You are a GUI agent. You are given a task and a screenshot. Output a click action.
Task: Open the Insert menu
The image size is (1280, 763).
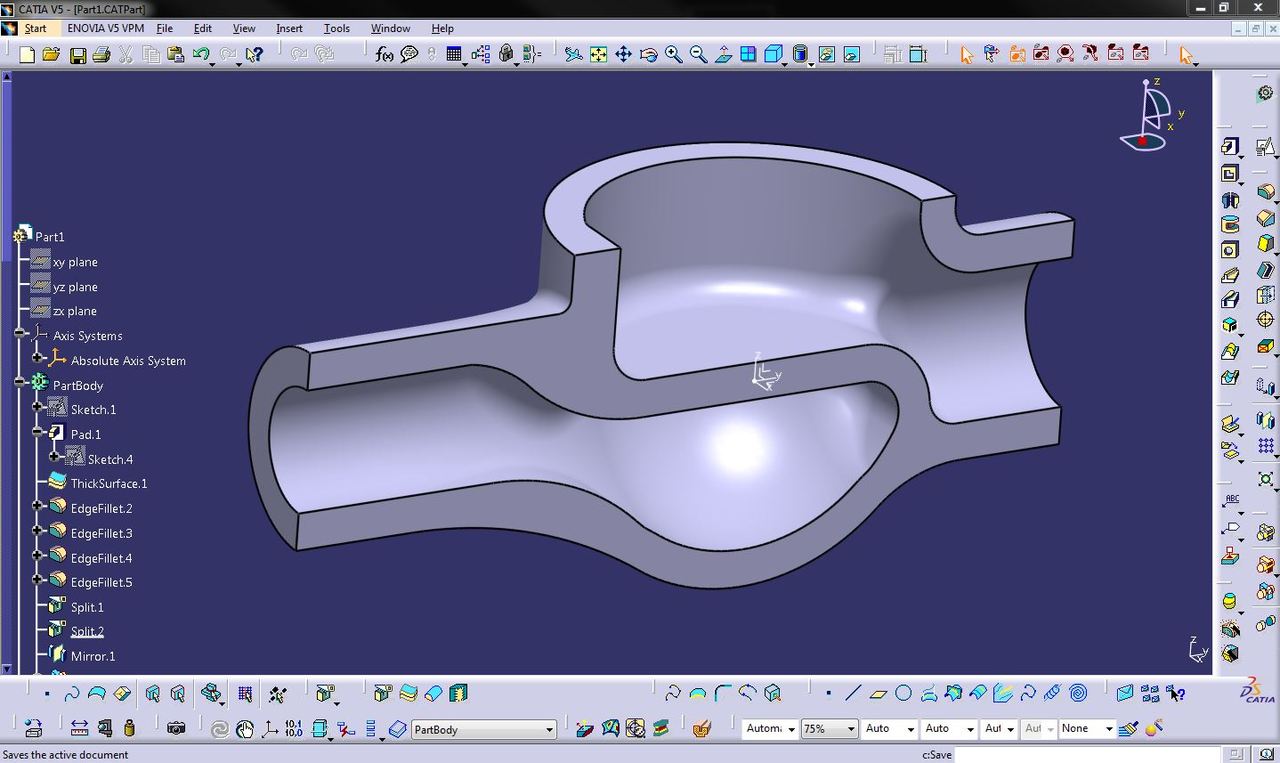point(289,28)
